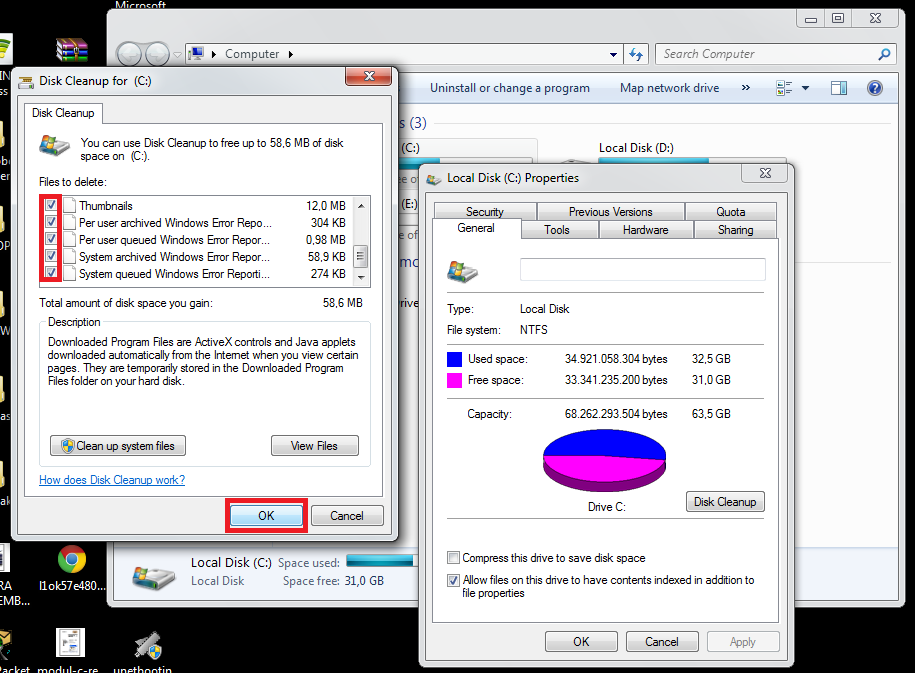Click Map network drive in toolbar
Image resolution: width=918 pixels, height=674 pixels.
(669, 88)
